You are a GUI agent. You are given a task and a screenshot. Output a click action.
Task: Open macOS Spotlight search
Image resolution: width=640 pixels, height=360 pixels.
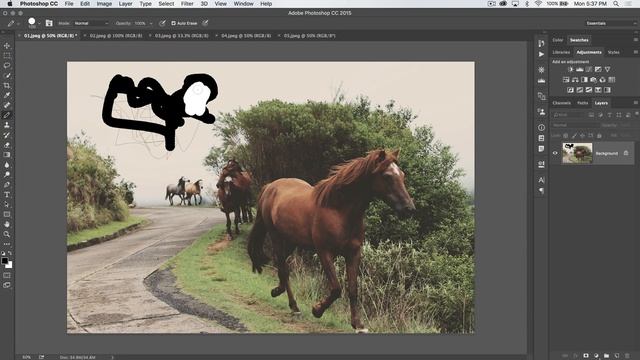click(x=616, y=4)
